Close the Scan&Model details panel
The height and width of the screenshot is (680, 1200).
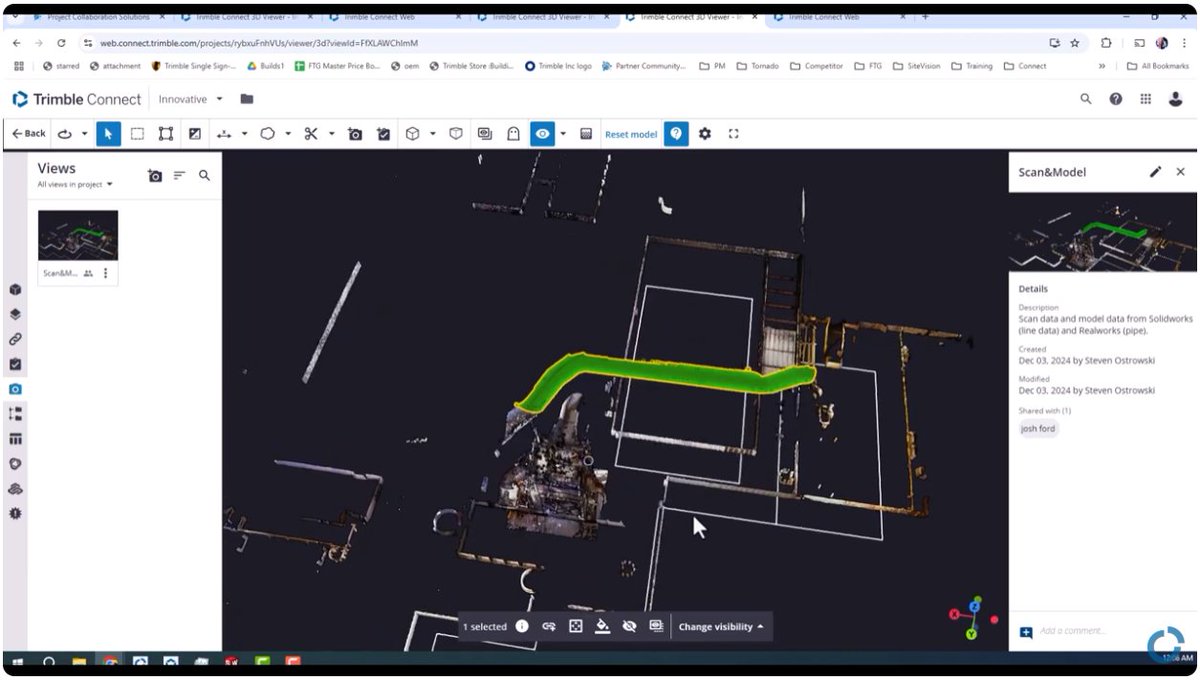[x=1181, y=172]
